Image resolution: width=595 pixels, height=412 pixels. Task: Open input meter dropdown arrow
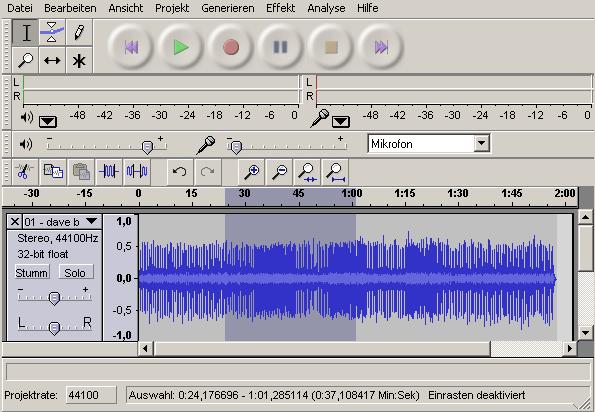click(x=341, y=122)
